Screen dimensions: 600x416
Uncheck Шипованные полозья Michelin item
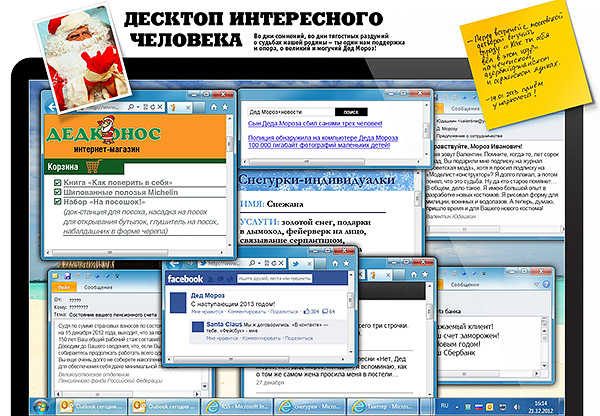[x=58, y=192]
